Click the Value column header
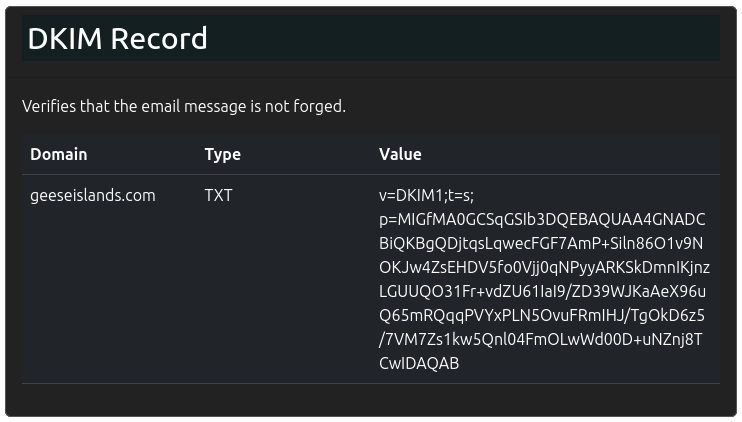The image size is (742, 422). click(400, 154)
